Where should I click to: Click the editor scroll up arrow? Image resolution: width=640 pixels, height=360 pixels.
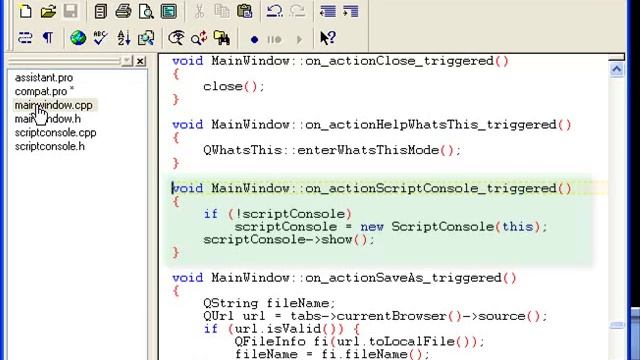617,70
